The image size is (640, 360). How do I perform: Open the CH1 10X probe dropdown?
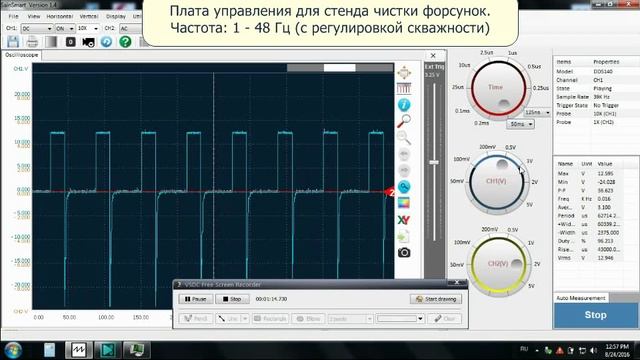(x=88, y=29)
